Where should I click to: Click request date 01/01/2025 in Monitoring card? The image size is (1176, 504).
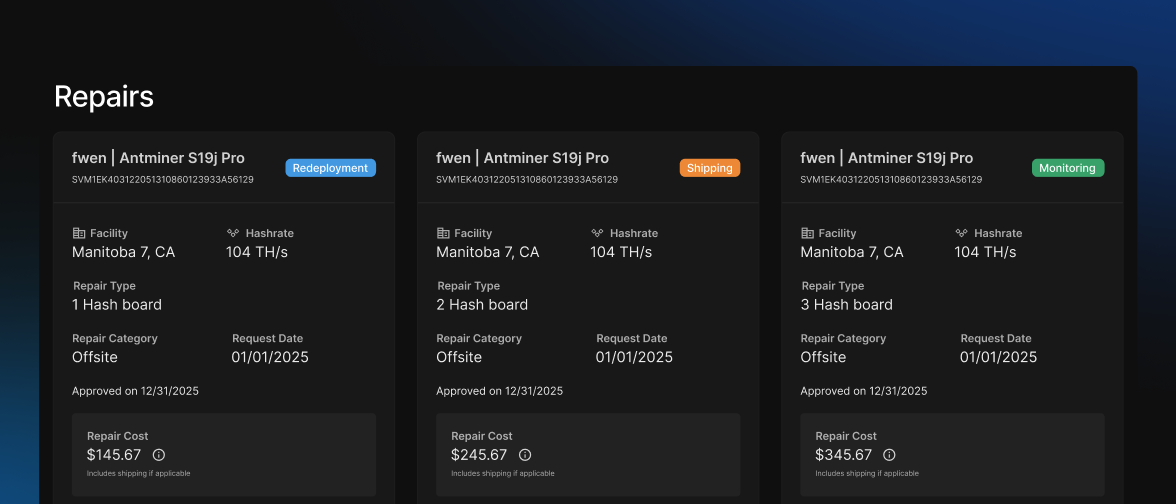pos(999,357)
